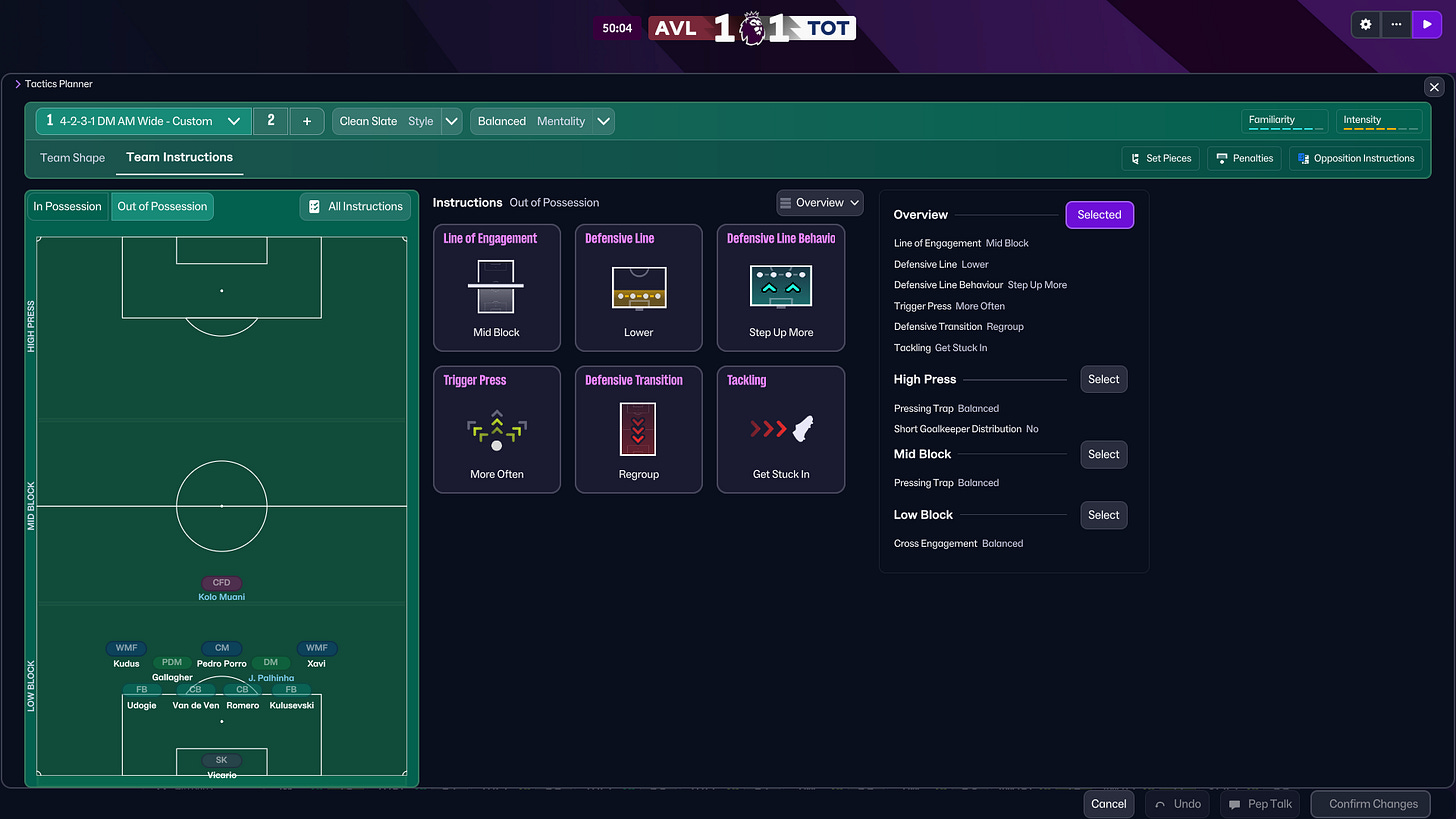This screenshot has height=819, width=1456.
Task: Click the All Instructions checklist icon
Action: [x=315, y=206]
